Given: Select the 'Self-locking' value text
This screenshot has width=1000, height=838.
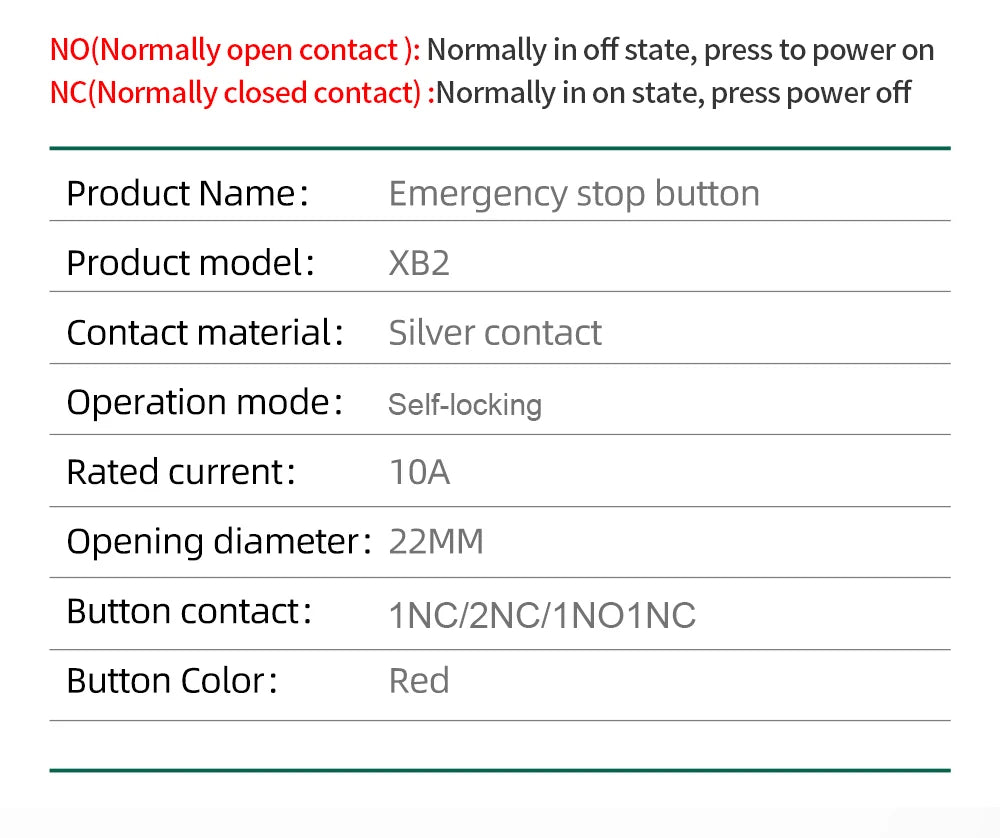Looking at the screenshot, I should [x=465, y=405].
